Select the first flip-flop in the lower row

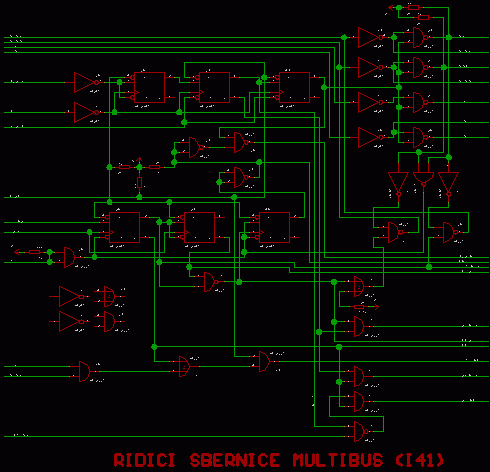tap(124, 227)
